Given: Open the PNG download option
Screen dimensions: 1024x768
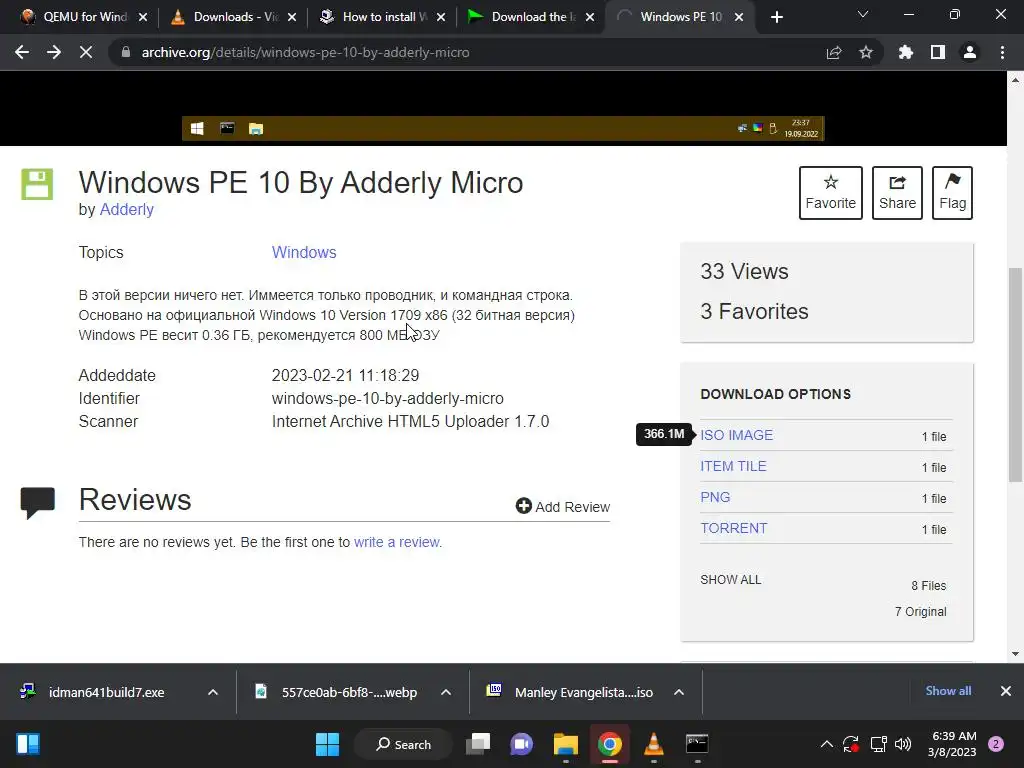Looking at the screenshot, I should [x=715, y=497].
